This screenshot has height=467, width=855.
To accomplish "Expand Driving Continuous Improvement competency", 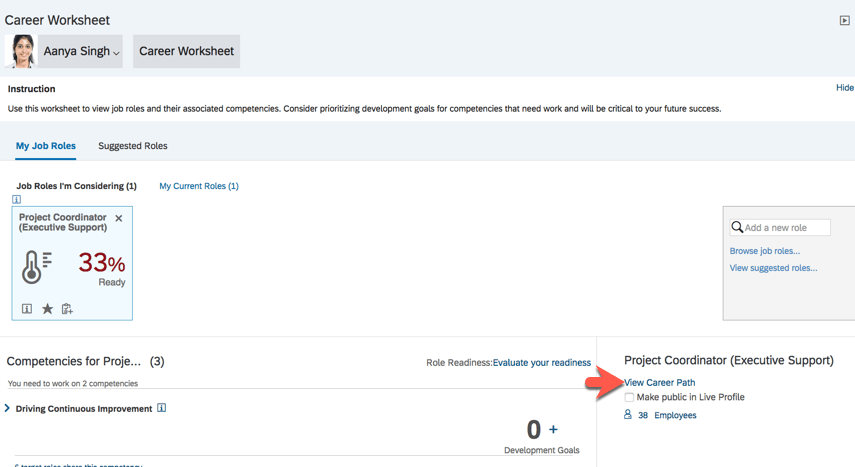I will (8, 408).
